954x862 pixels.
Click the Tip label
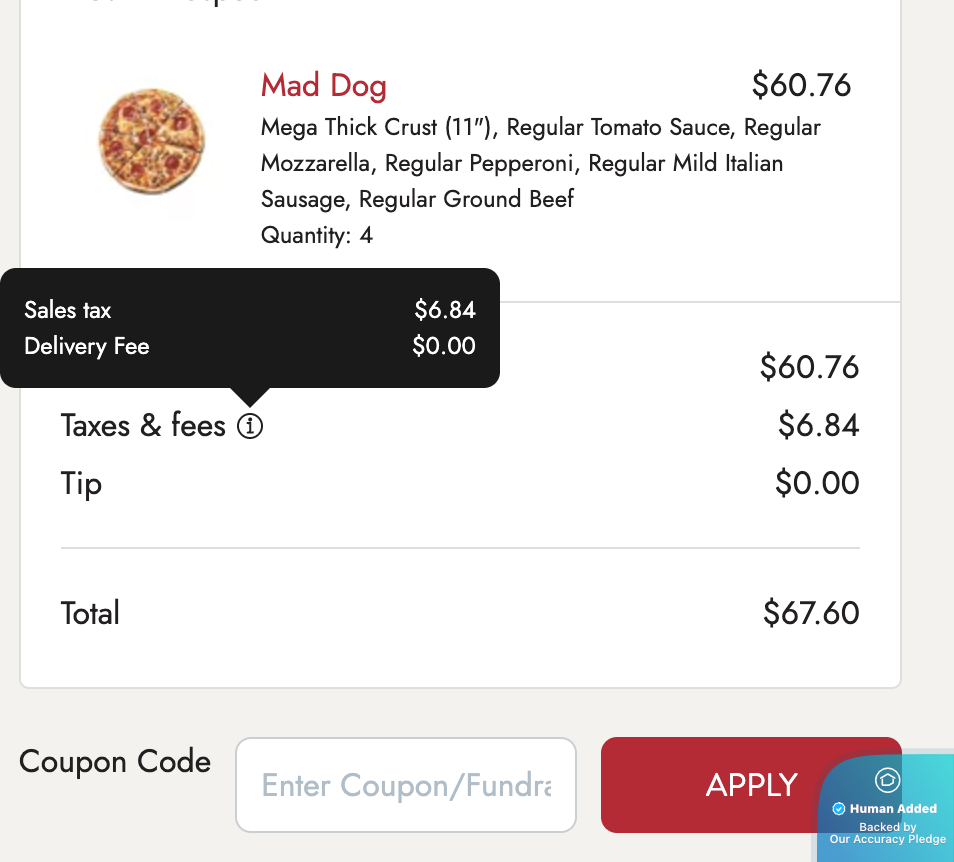pos(81,484)
